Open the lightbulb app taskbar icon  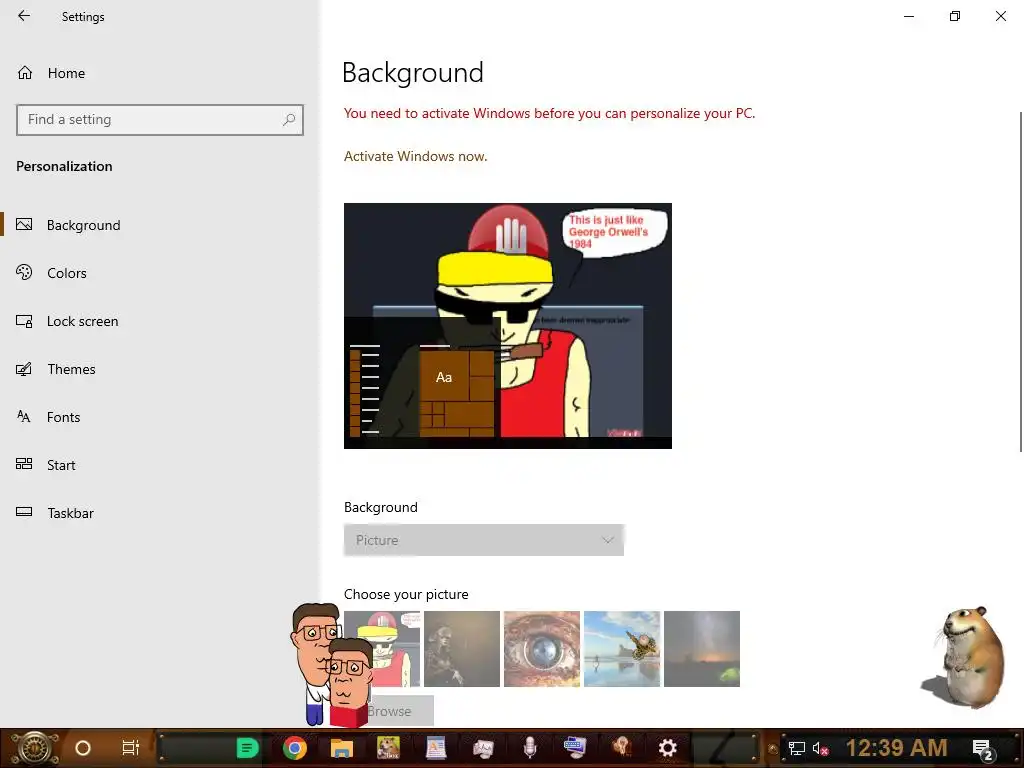pos(621,748)
